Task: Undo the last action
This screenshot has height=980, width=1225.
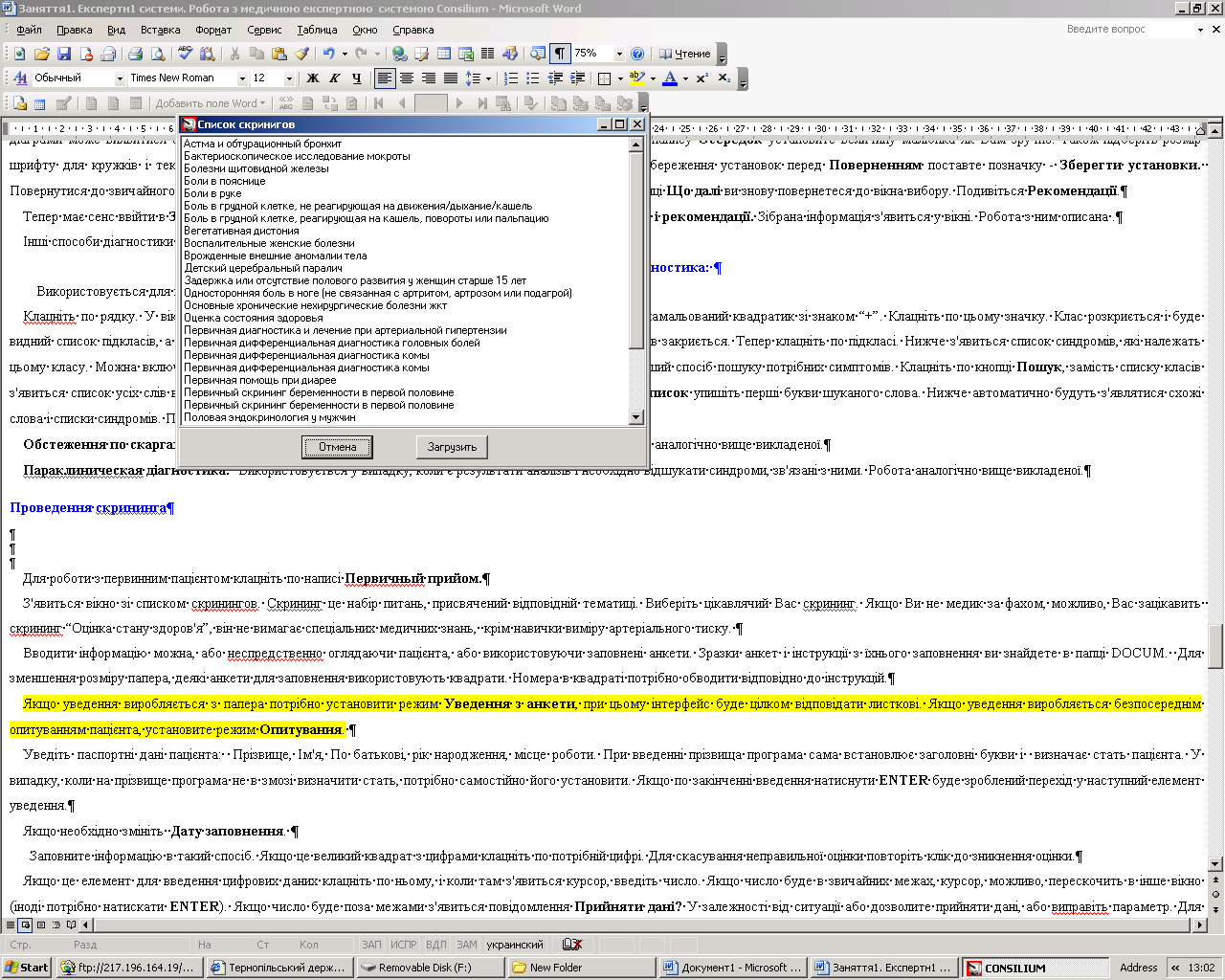Action: [x=328, y=54]
